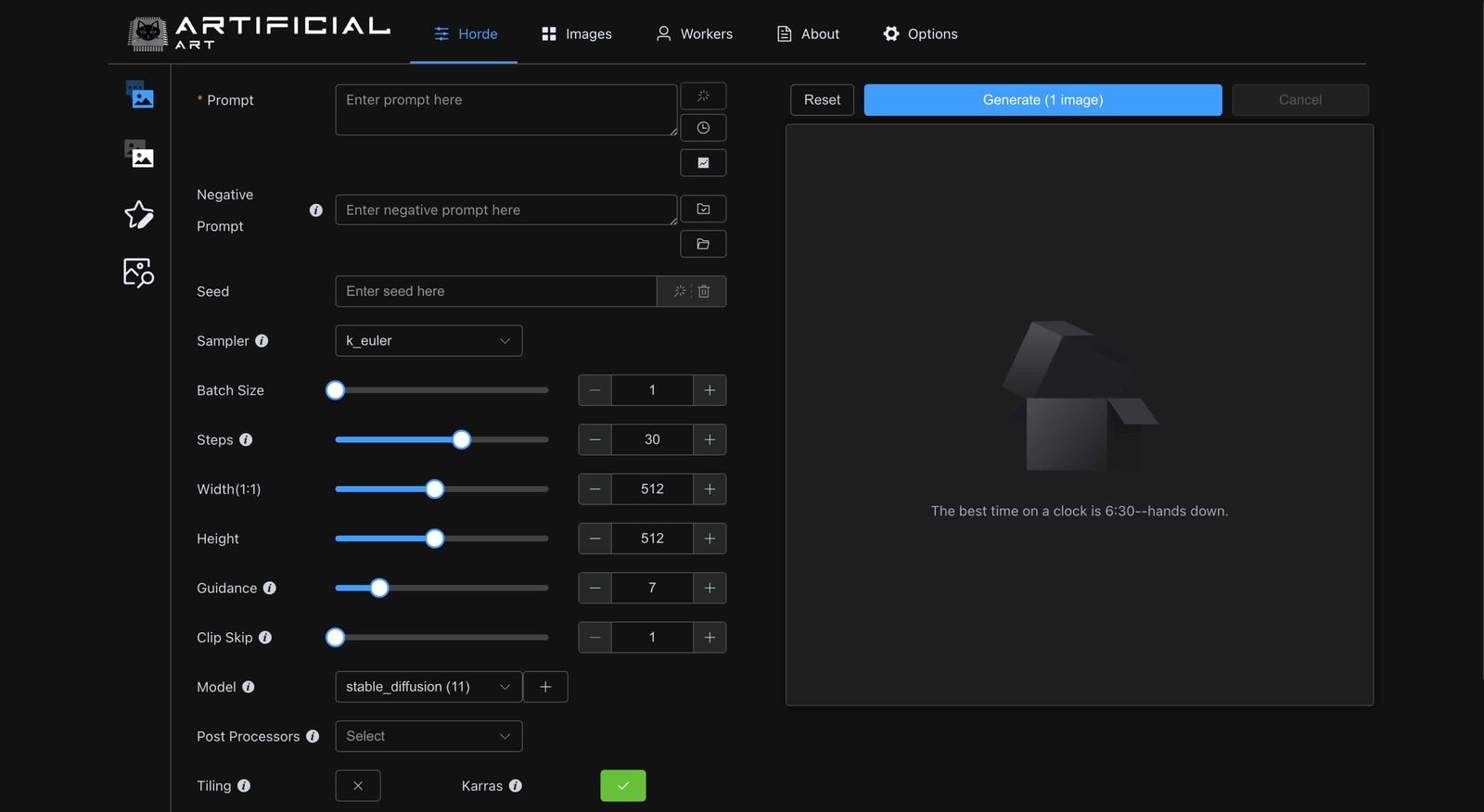Image resolution: width=1484 pixels, height=812 pixels.
Task: Show Negative Prompt info tooltip icon
Action: point(316,210)
